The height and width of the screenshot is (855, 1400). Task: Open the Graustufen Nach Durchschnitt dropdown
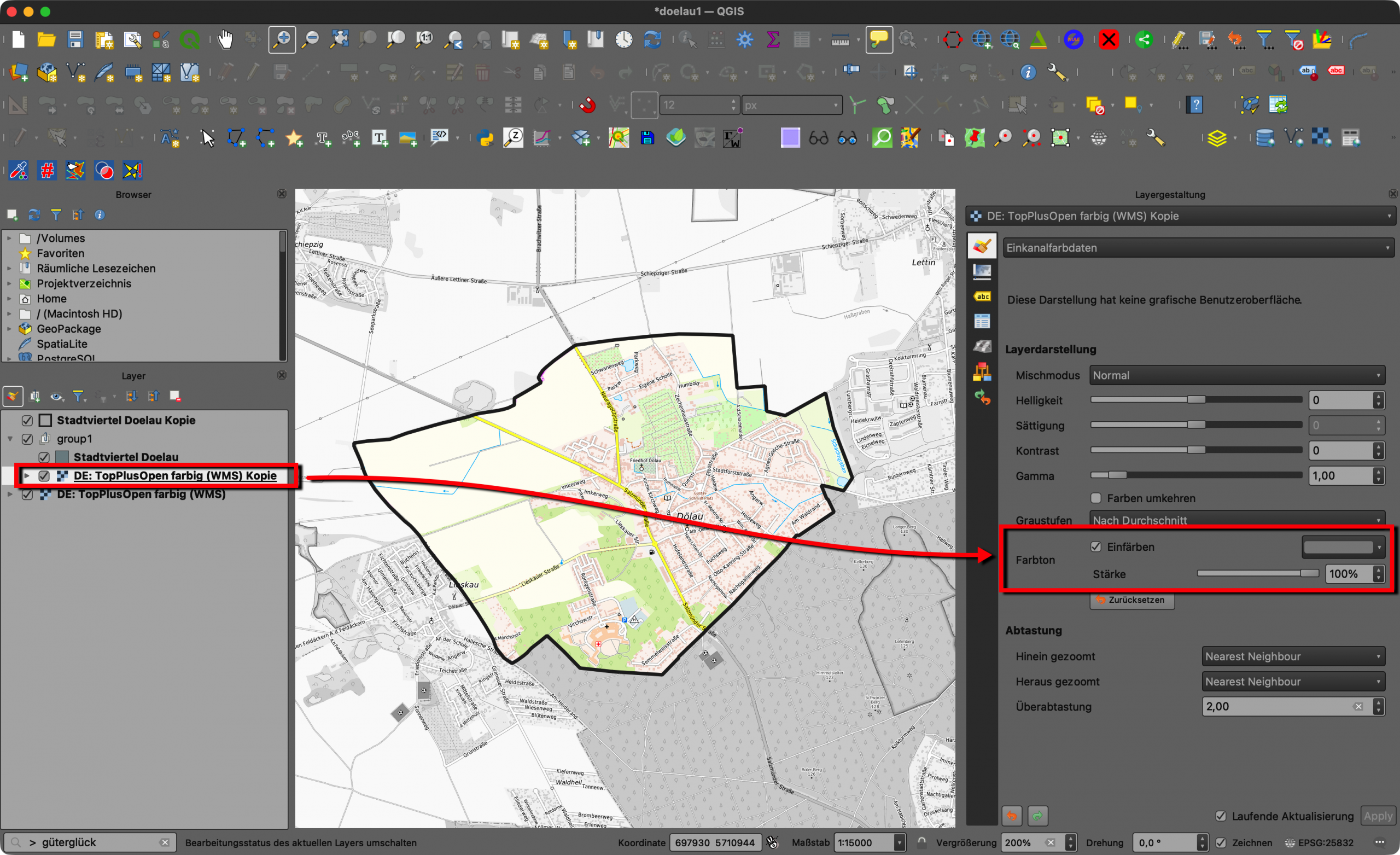1237,520
